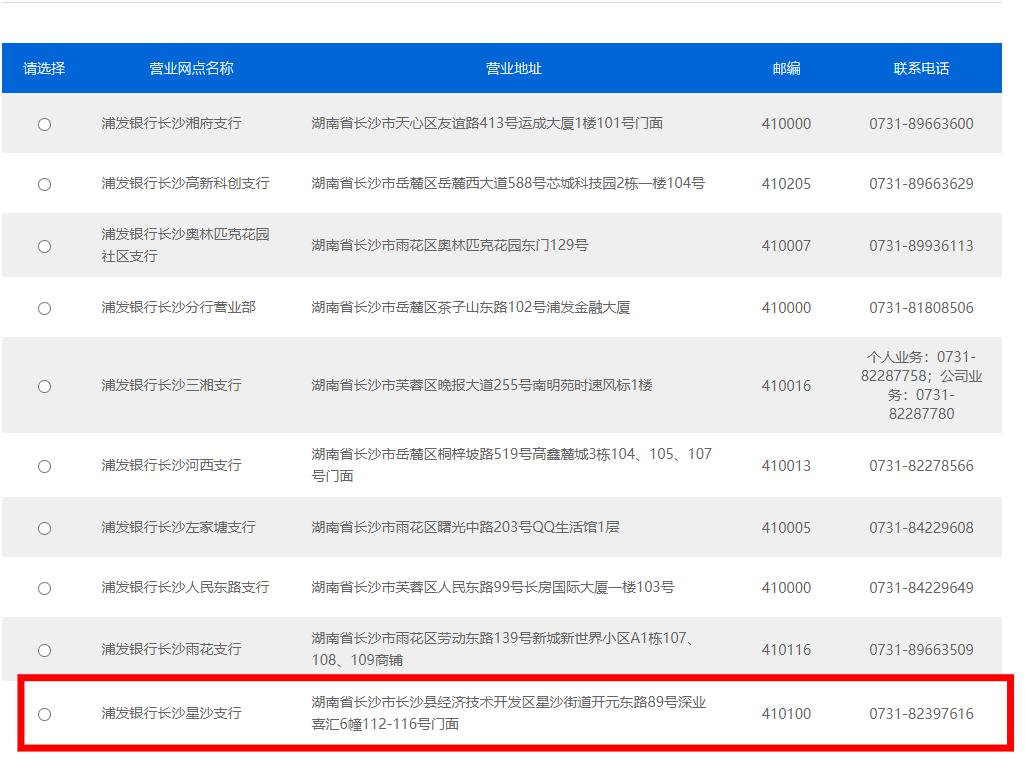1026x760 pixels.
Task: Select the 浦发银行长沙星沙支行 radio button
Action: 44,714
